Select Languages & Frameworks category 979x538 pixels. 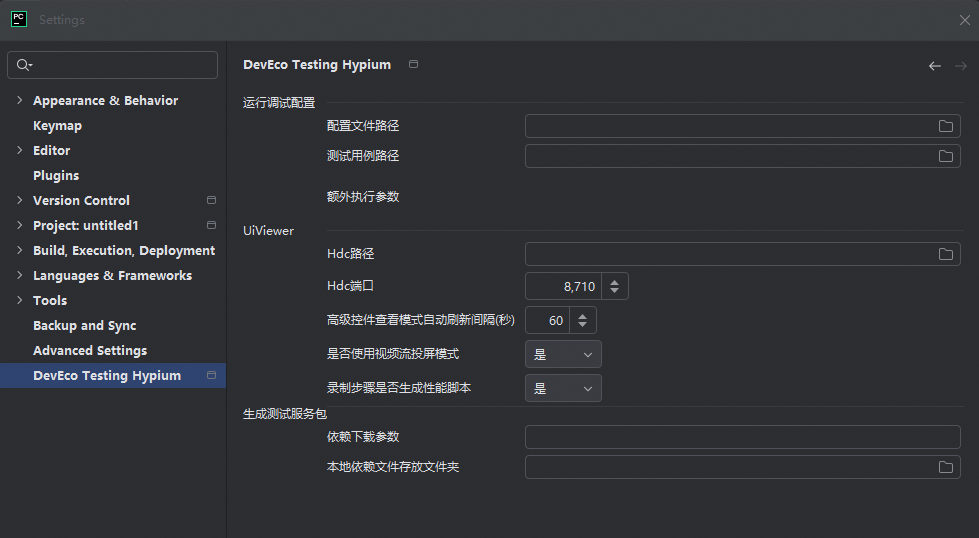tap(112, 275)
